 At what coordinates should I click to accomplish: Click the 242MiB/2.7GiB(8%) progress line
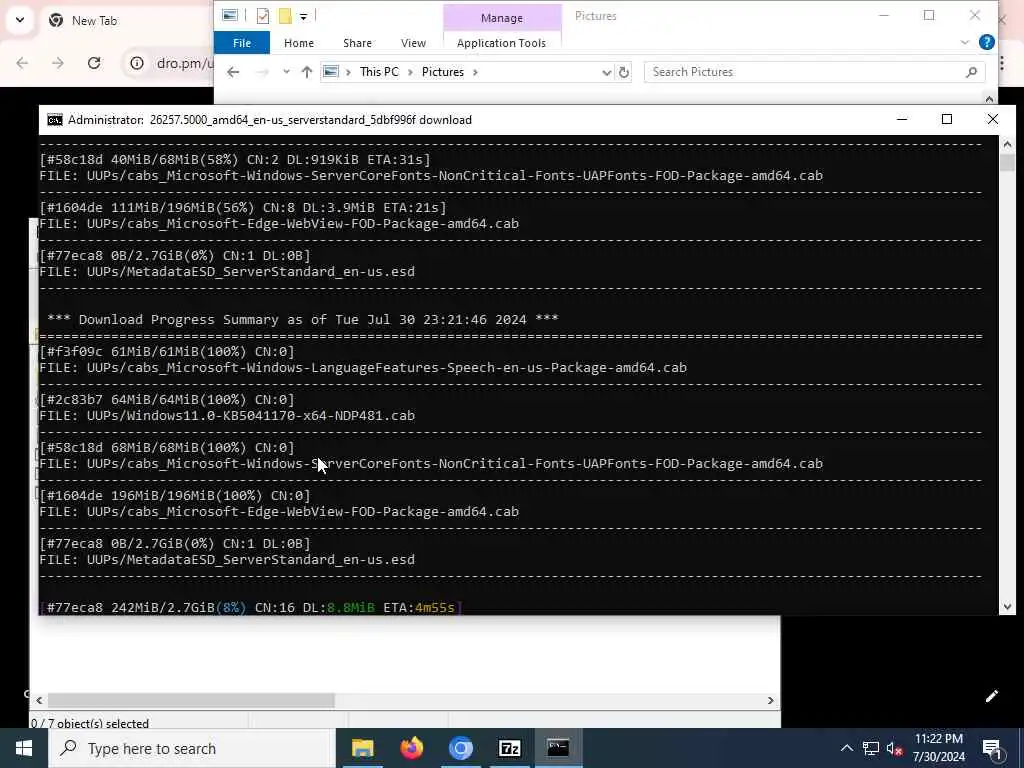click(x=251, y=607)
